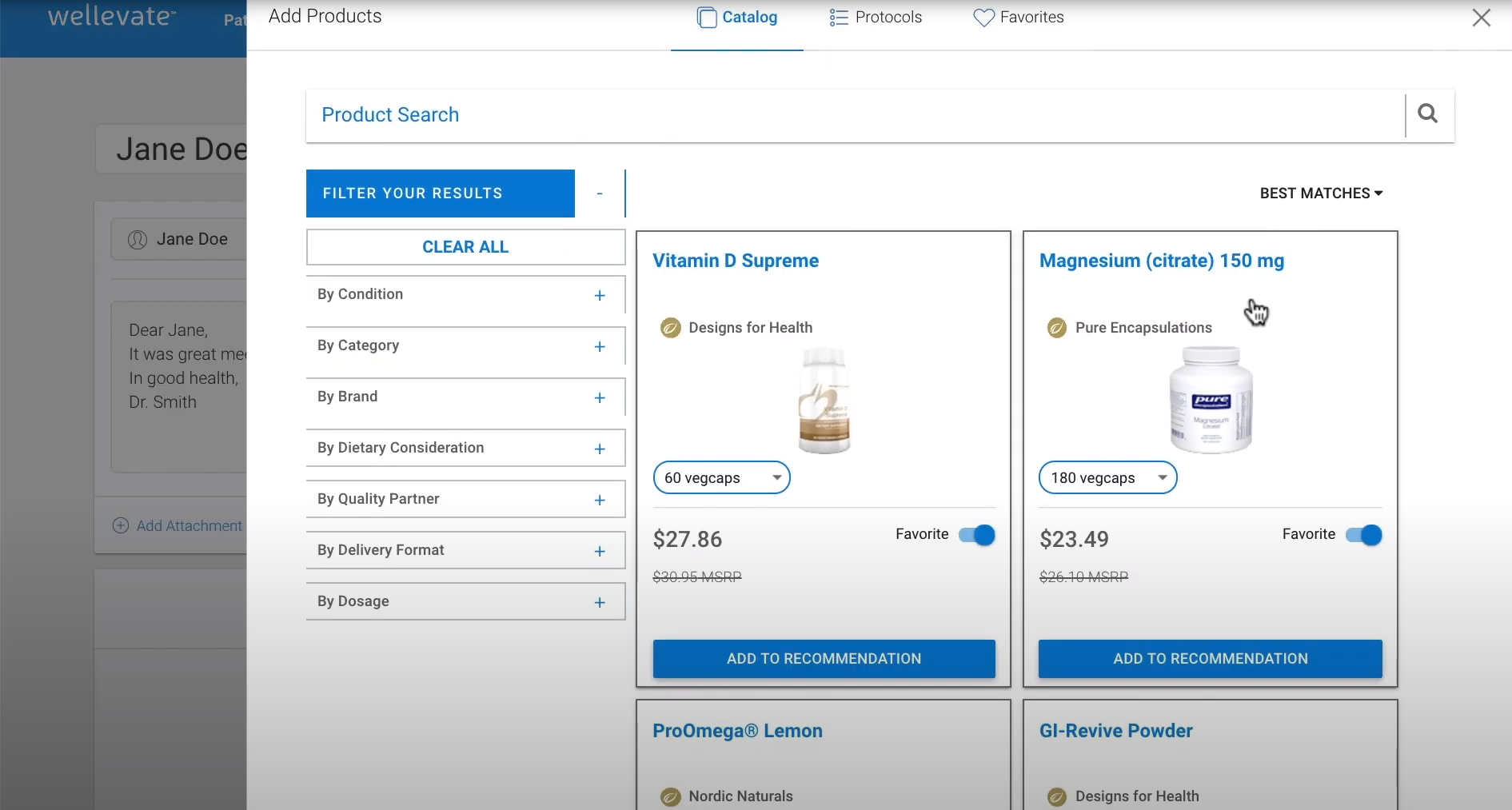Viewport: 1512px width, 810px height.
Task: Click the Magnesium citrate bottle image
Action: pos(1211,400)
